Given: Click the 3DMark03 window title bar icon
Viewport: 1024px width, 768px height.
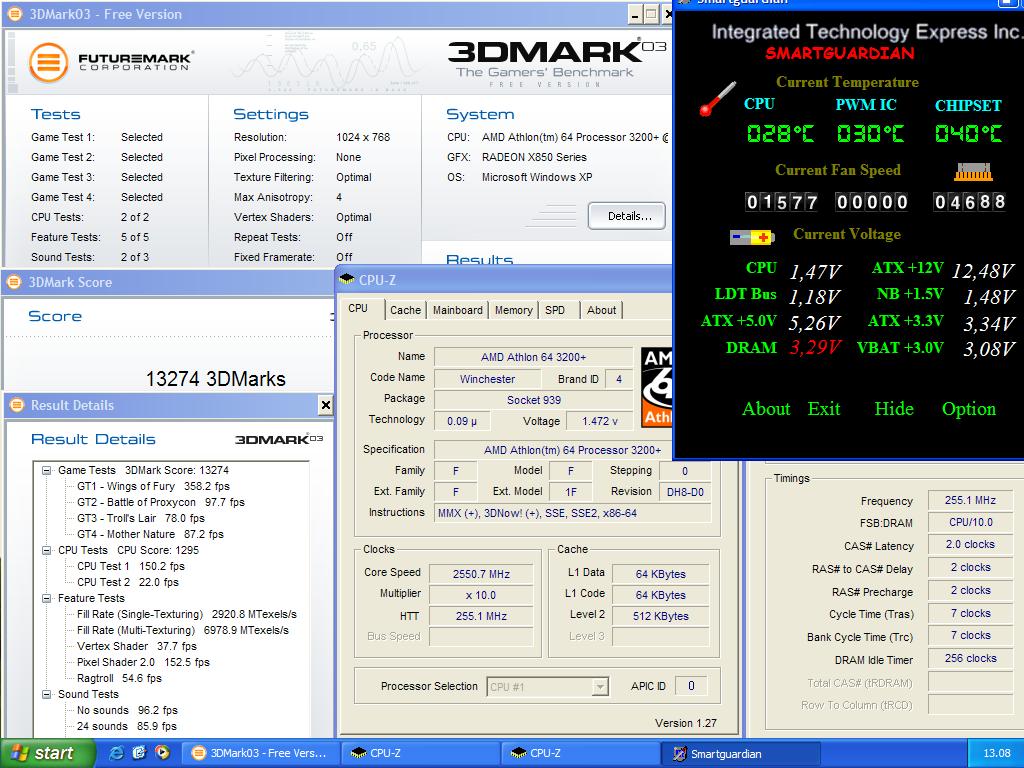Looking at the screenshot, I should tap(14, 14).
